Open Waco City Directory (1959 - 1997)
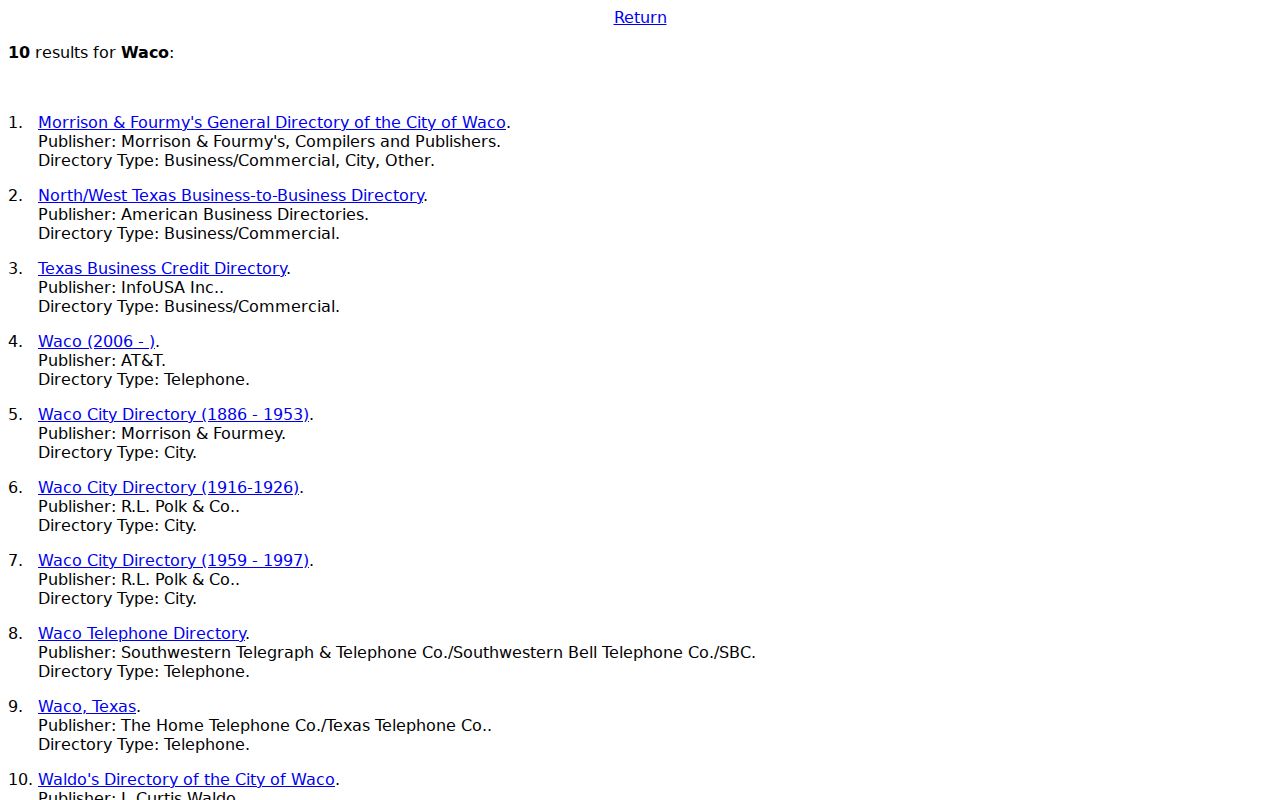The image size is (1280, 800). coord(174,560)
